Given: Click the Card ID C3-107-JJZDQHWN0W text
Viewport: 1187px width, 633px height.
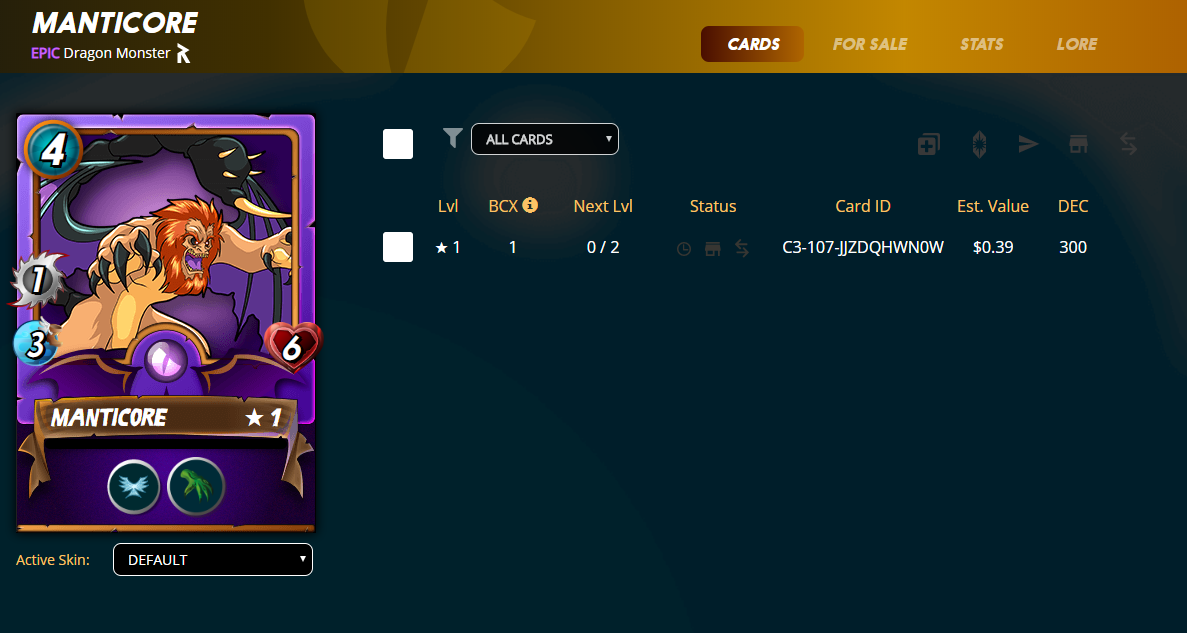Looking at the screenshot, I should coord(863,247).
